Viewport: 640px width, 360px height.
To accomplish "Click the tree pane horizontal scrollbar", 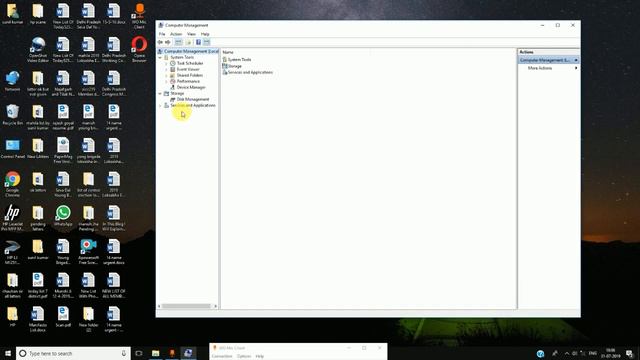I will click(x=186, y=306).
